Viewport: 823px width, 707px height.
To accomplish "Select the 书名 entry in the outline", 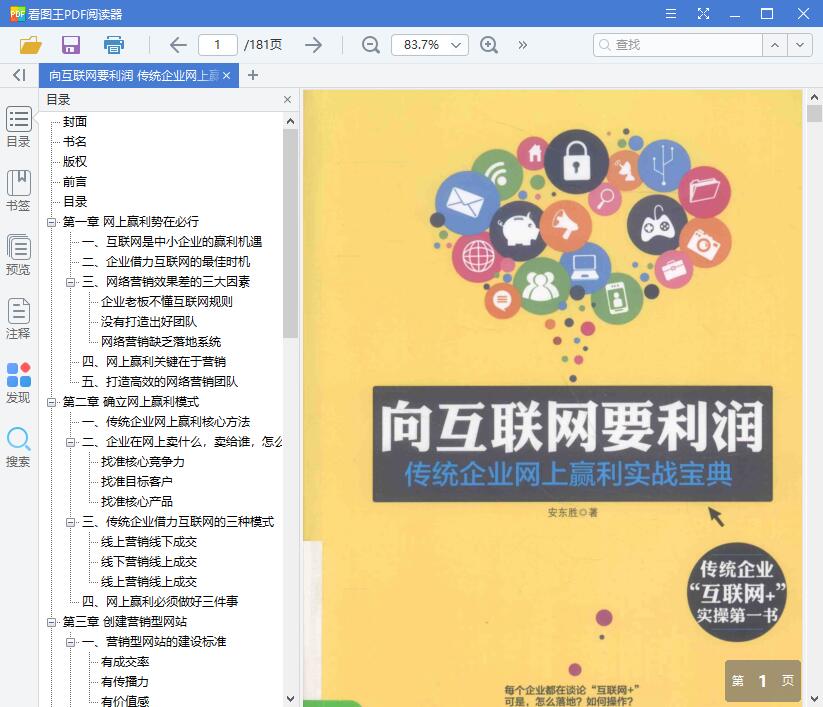I will (x=75, y=142).
